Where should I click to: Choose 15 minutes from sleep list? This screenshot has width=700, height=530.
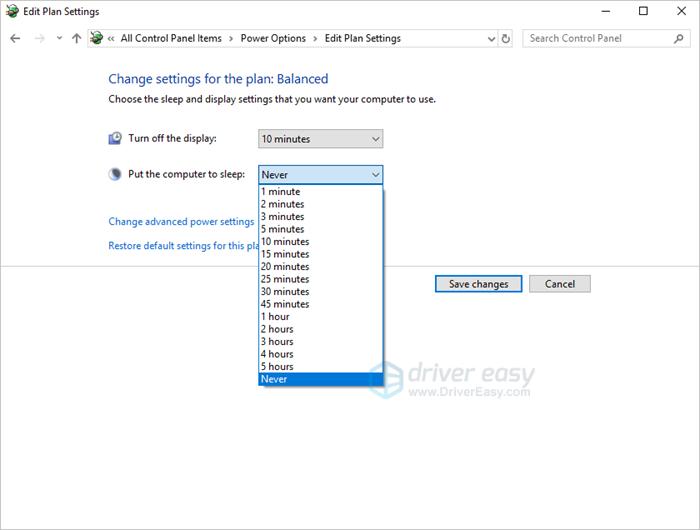321,254
